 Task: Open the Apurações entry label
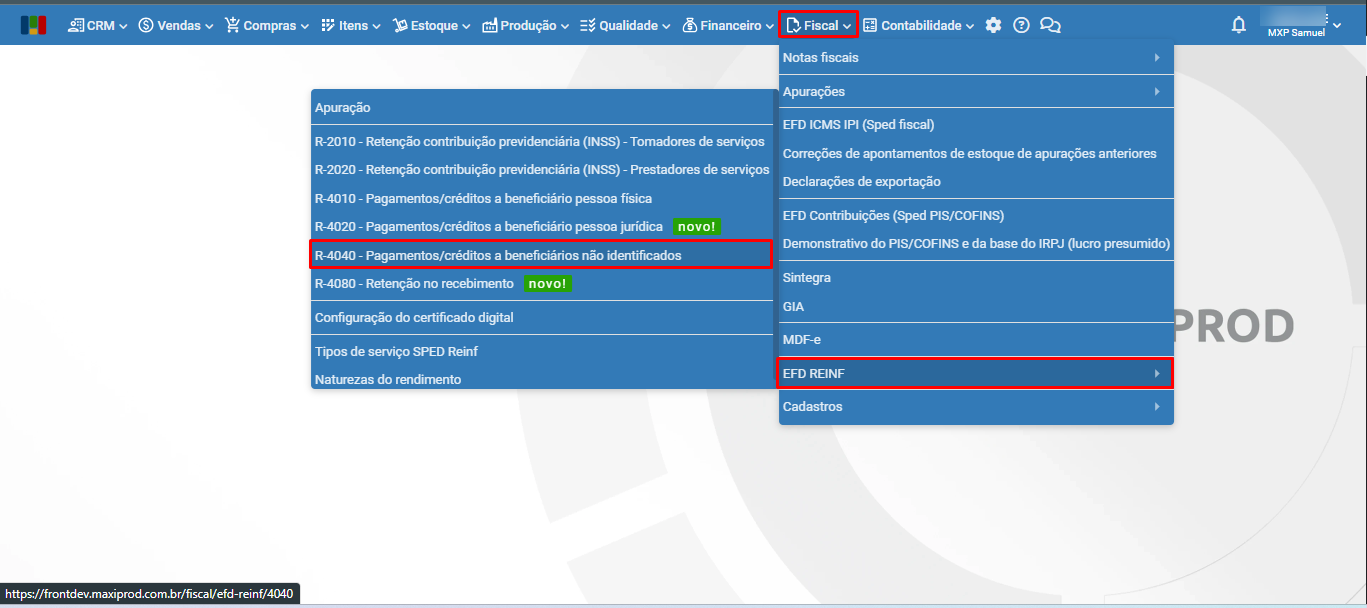coord(814,92)
